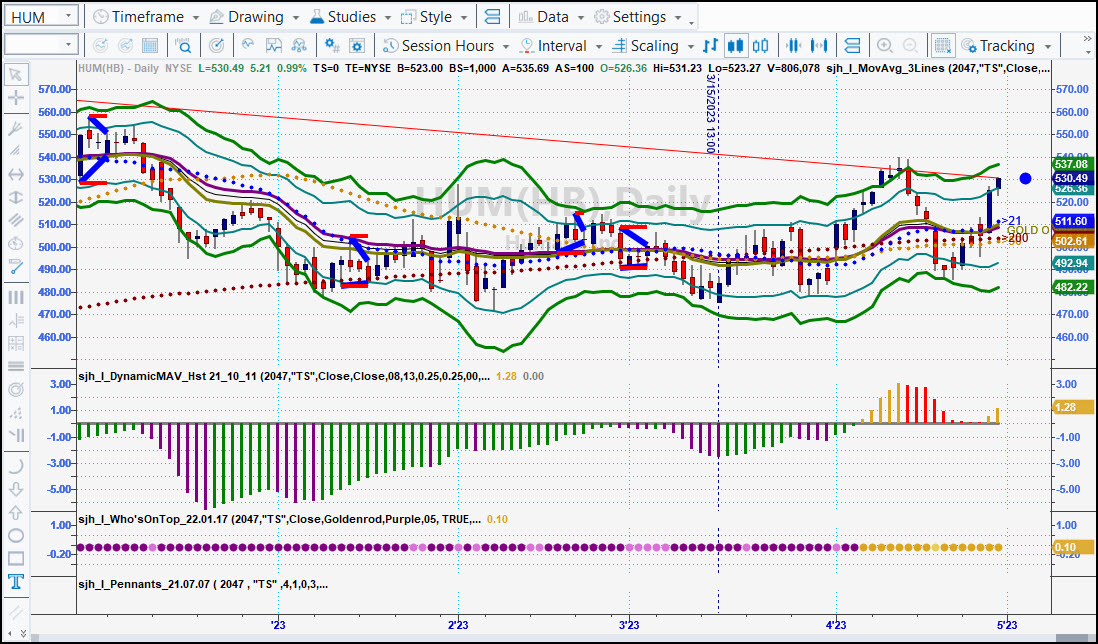The height and width of the screenshot is (644, 1098).
Task: Activate the Text drawing tool
Action: 15,582
